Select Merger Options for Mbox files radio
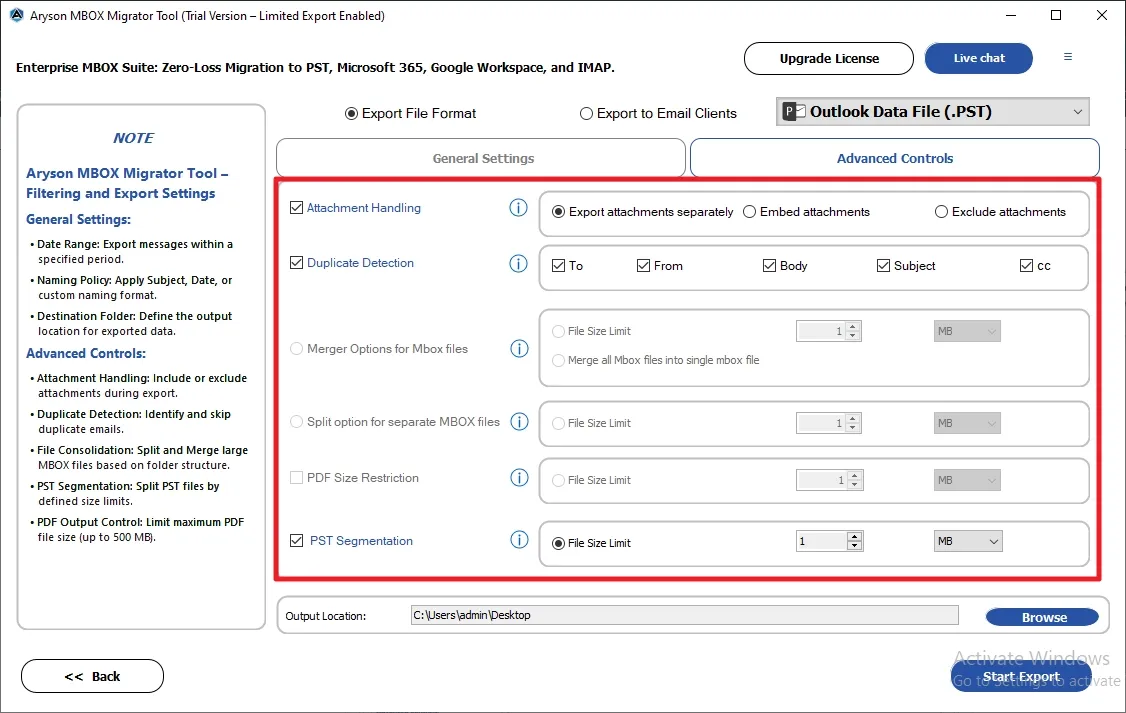The image size is (1126, 713). coord(296,349)
